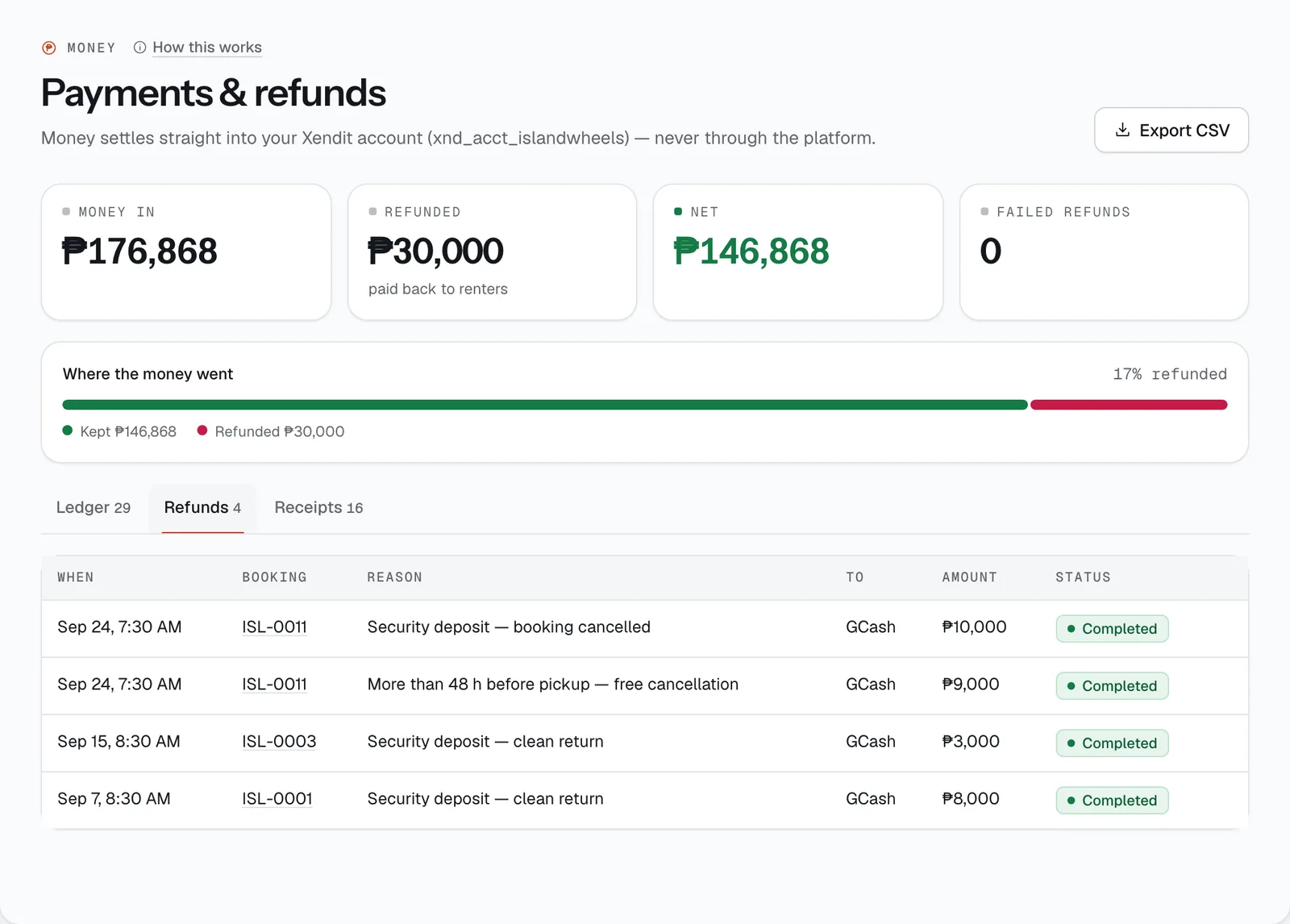The height and width of the screenshot is (924, 1290).
Task: Click the '17% refunded' label
Action: [x=1170, y=374]
